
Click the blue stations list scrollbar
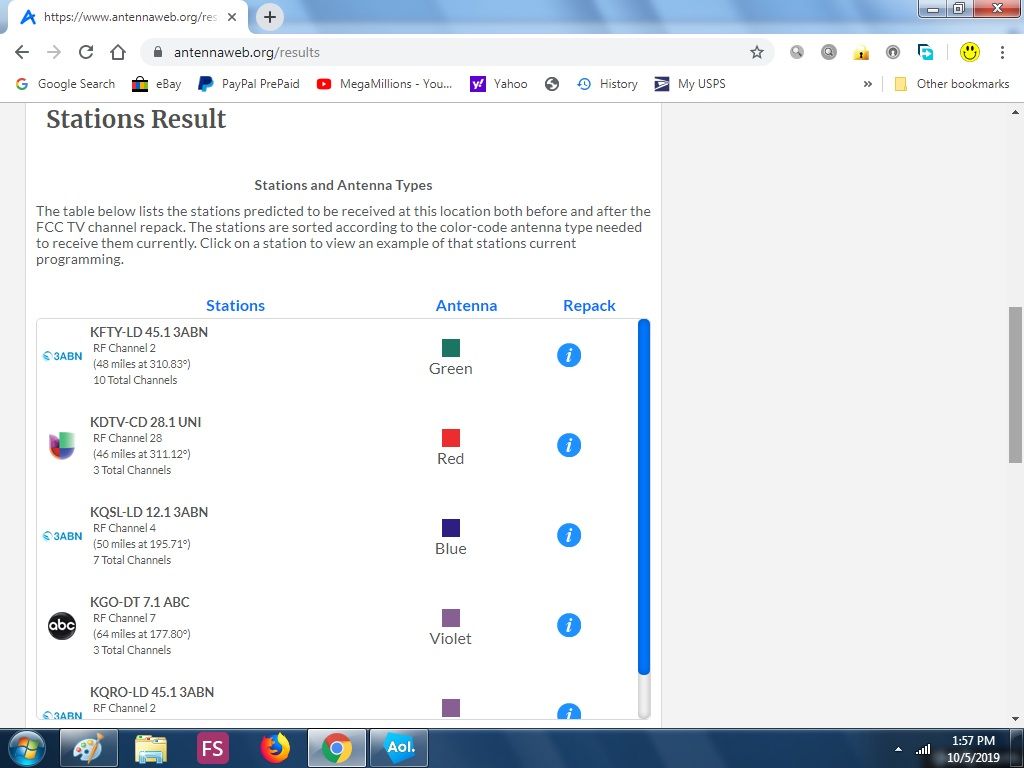[x=644, y=496]
